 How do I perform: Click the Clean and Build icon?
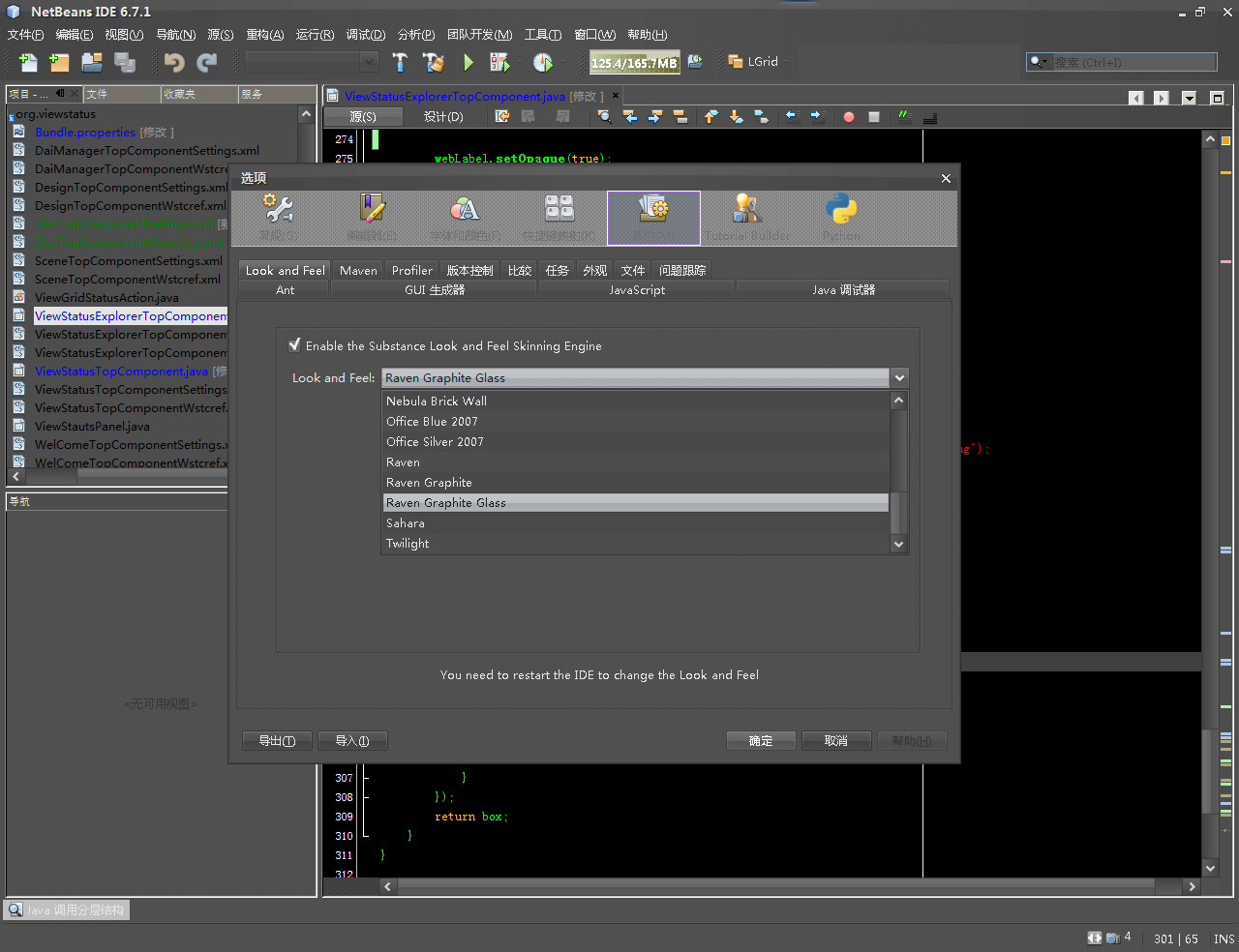(x=434, y=63)
